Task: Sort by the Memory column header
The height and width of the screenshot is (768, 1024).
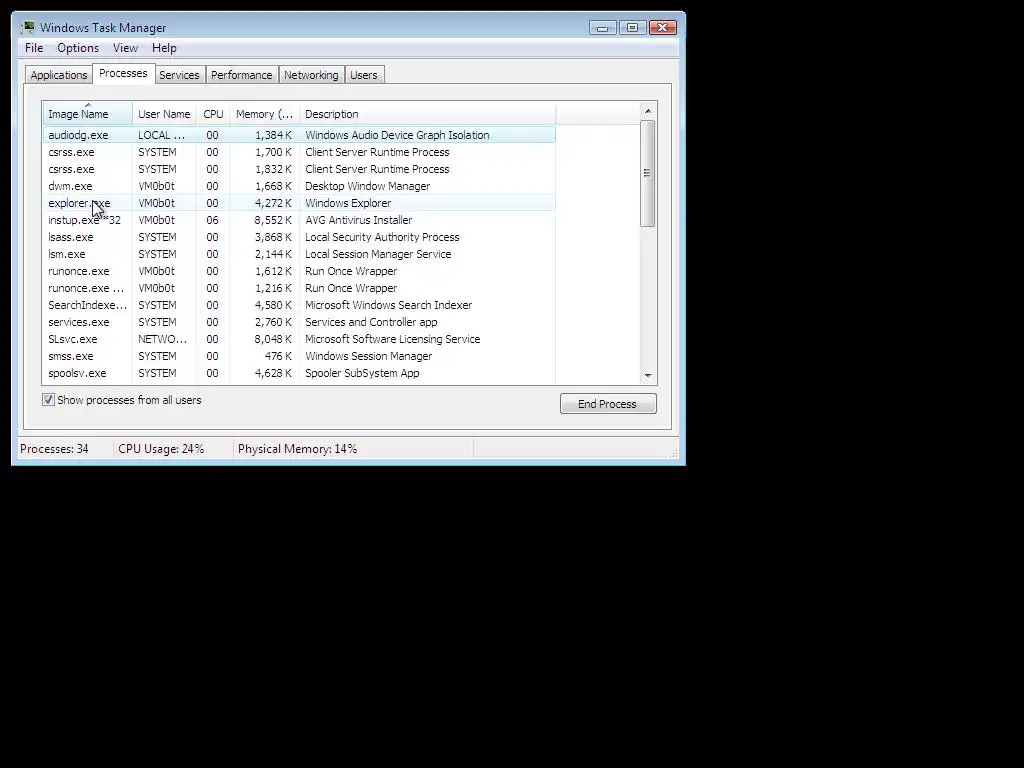Action: (264, 114)
